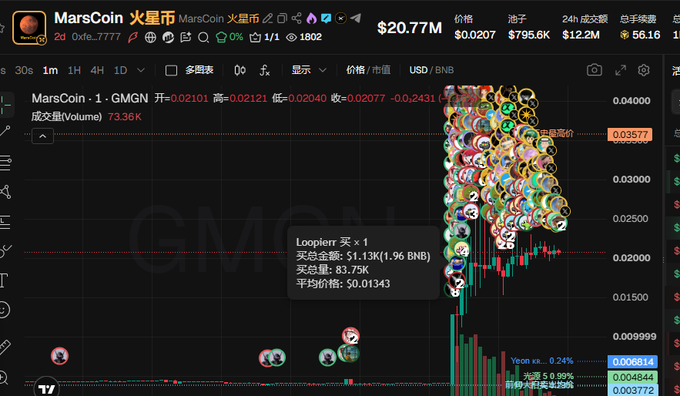The image size is (680, 396).
Task: Click the orange 0.03577 price label
Action: click(x=630, y=134)
